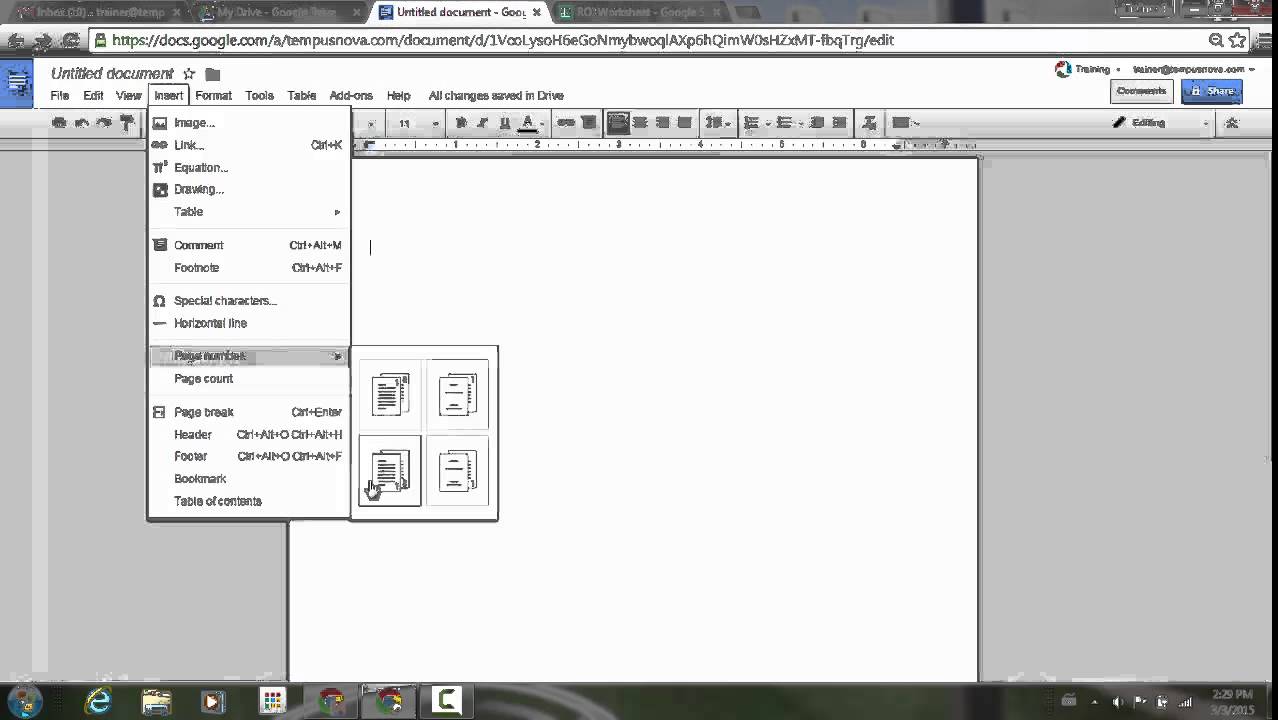The height and width of the screenshot is (720, 1278).
Task: Toggle bold formatting
Action: pos(461,123)
